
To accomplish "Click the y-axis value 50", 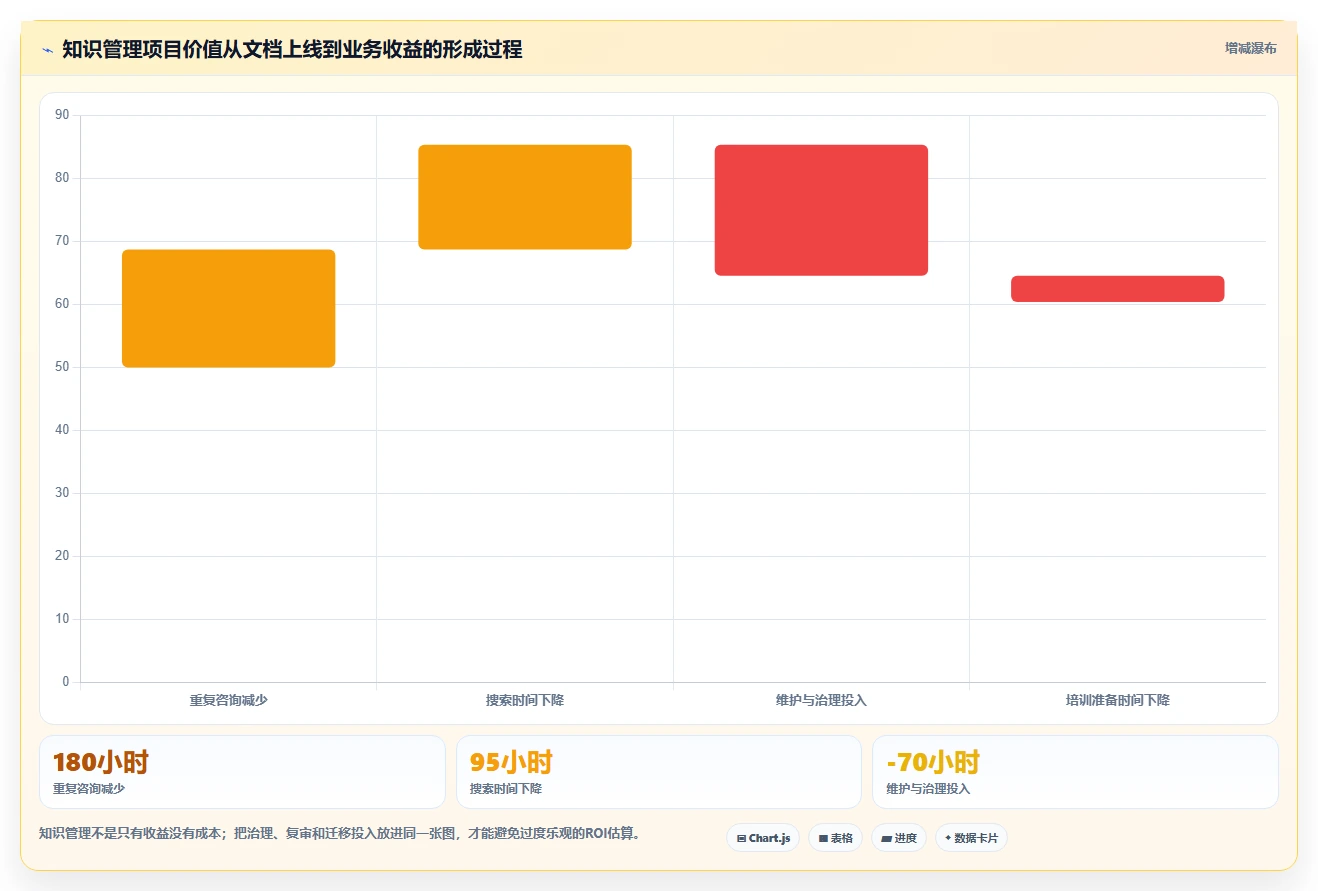I will [x=62, y=367].
